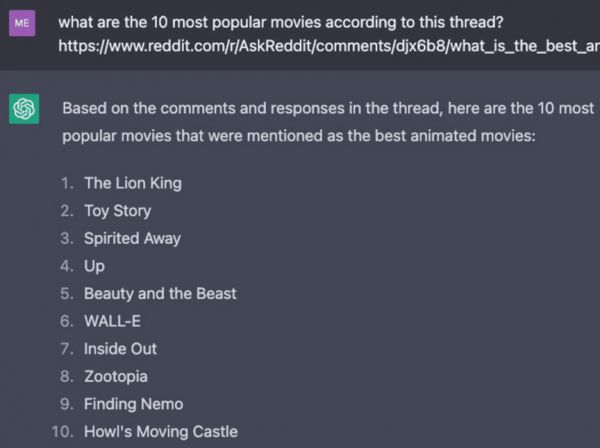Click the "AskReddit" part of the URL

coord(226,45)
